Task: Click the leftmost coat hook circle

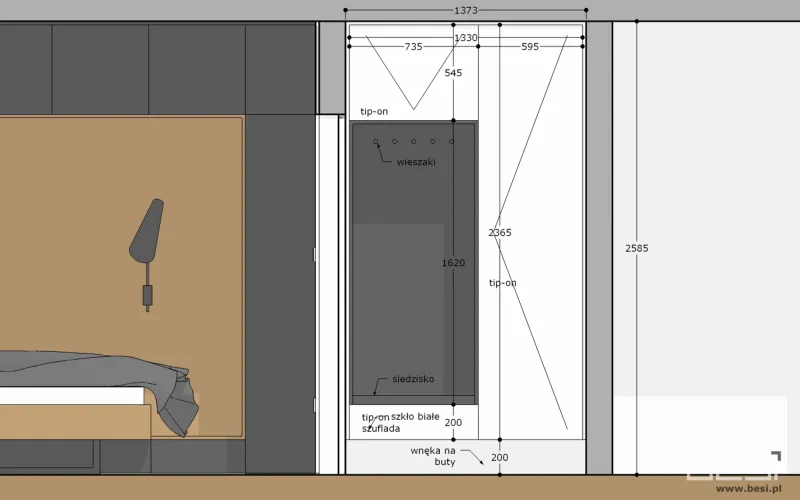Action: [376, 141]
